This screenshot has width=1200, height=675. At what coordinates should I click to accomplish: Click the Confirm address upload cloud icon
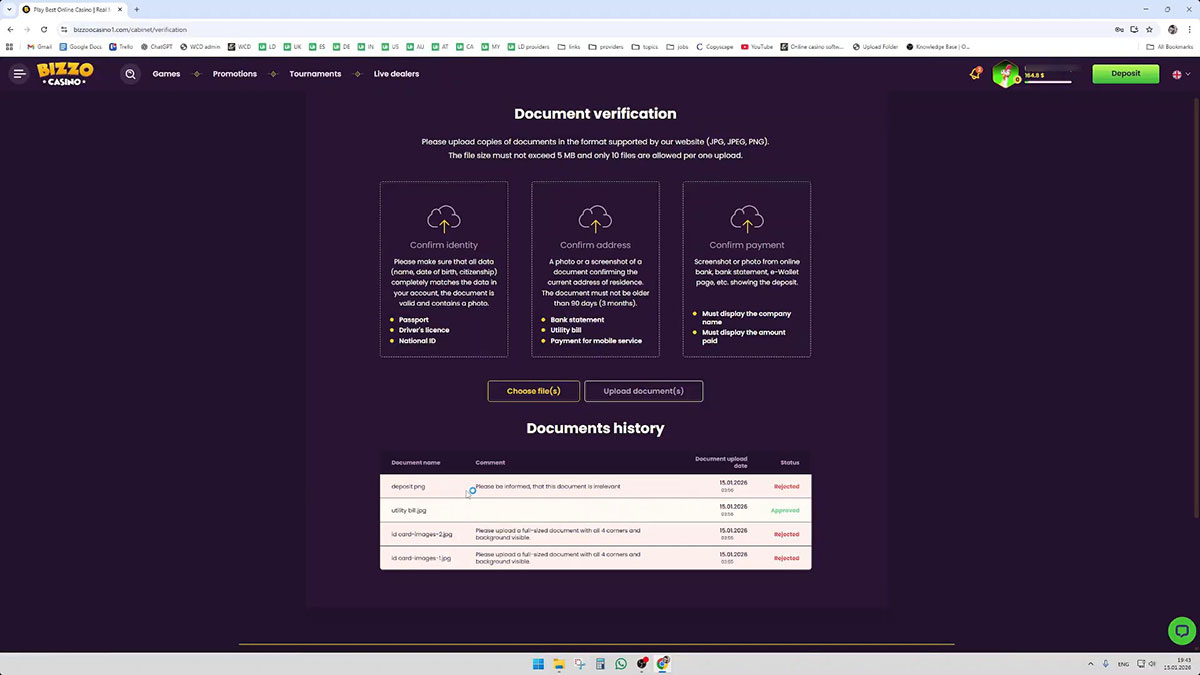tap(595, 218)
